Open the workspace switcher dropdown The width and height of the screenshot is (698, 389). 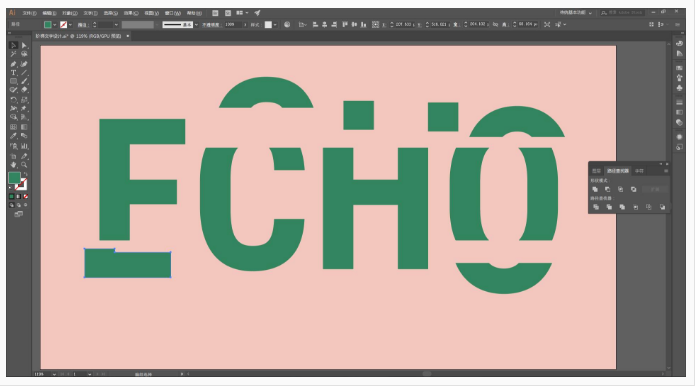pos(576,13)
